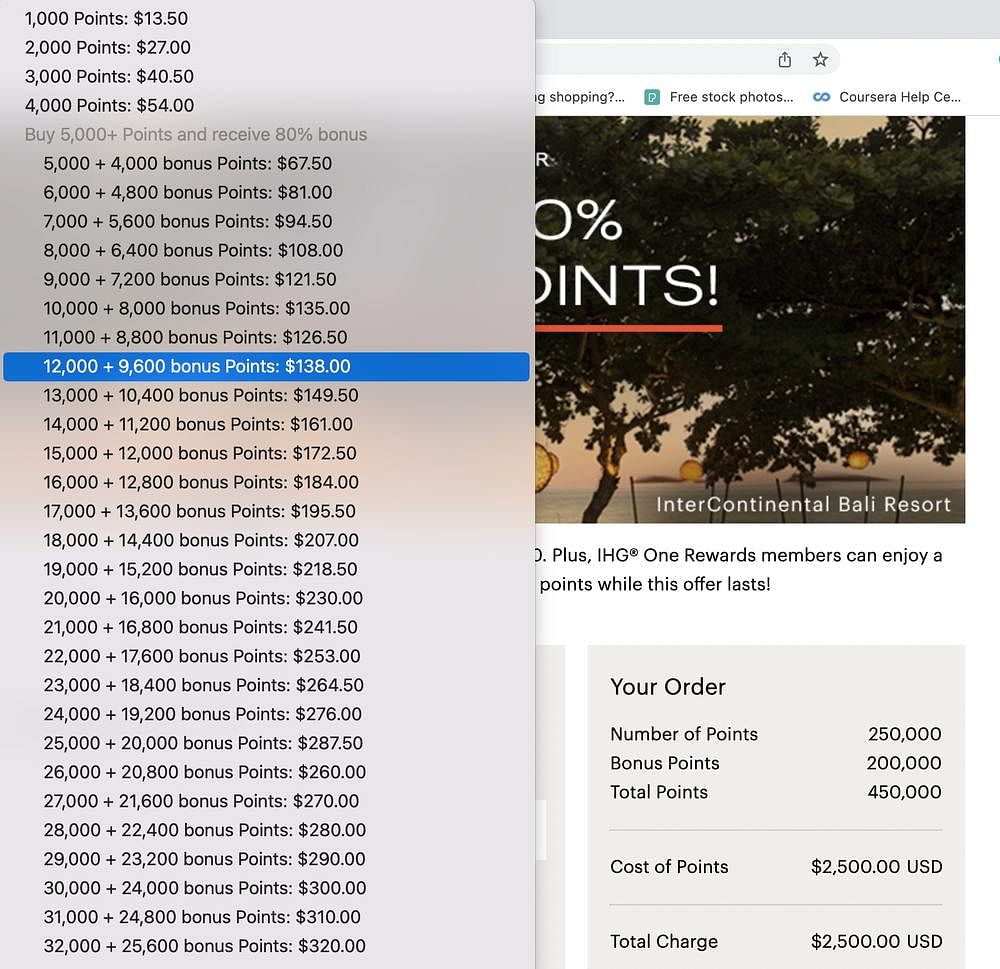Select 1,000 Points: $13.50 option
The width and height of the screenshot is (1000, 969).
tap(267, 18)
